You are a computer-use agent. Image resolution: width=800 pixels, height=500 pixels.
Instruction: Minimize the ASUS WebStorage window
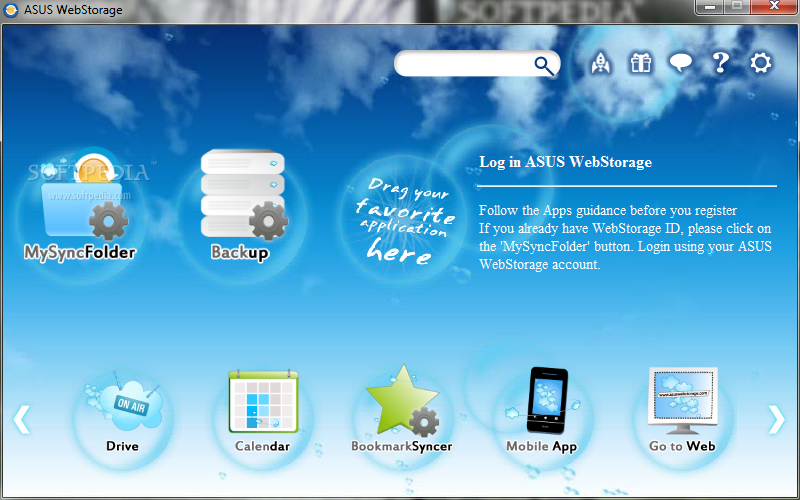[x=709, y=7]
